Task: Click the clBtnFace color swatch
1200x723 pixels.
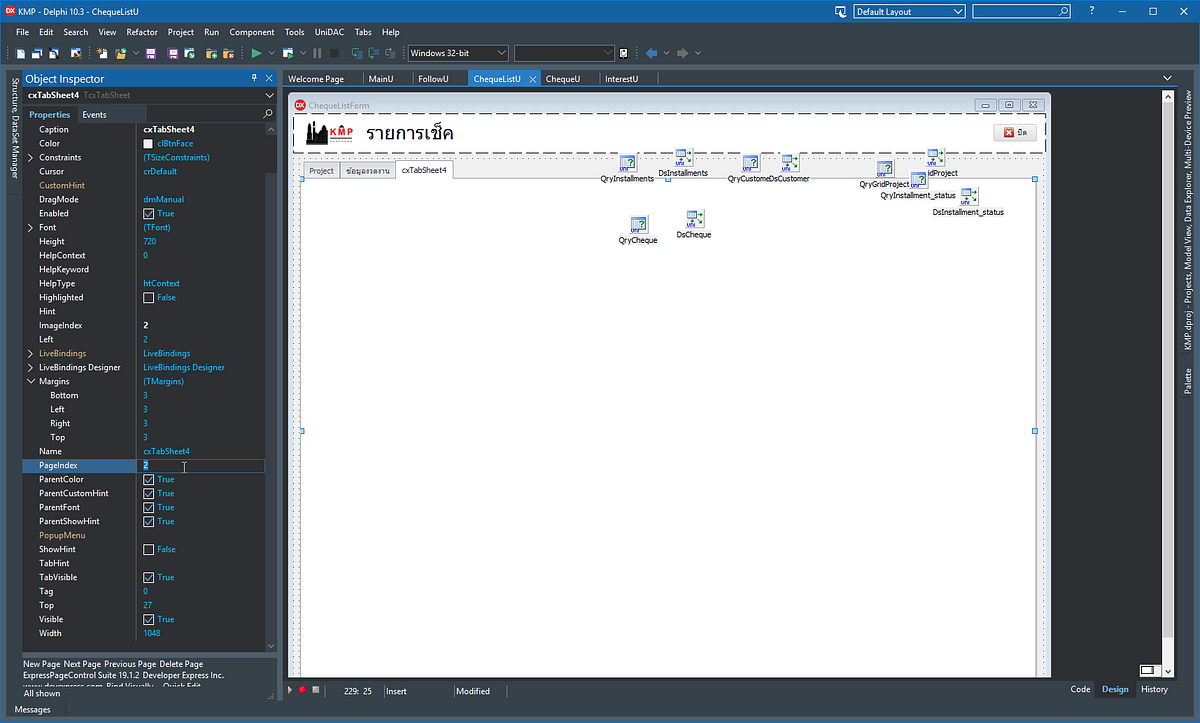Action: 147,142
